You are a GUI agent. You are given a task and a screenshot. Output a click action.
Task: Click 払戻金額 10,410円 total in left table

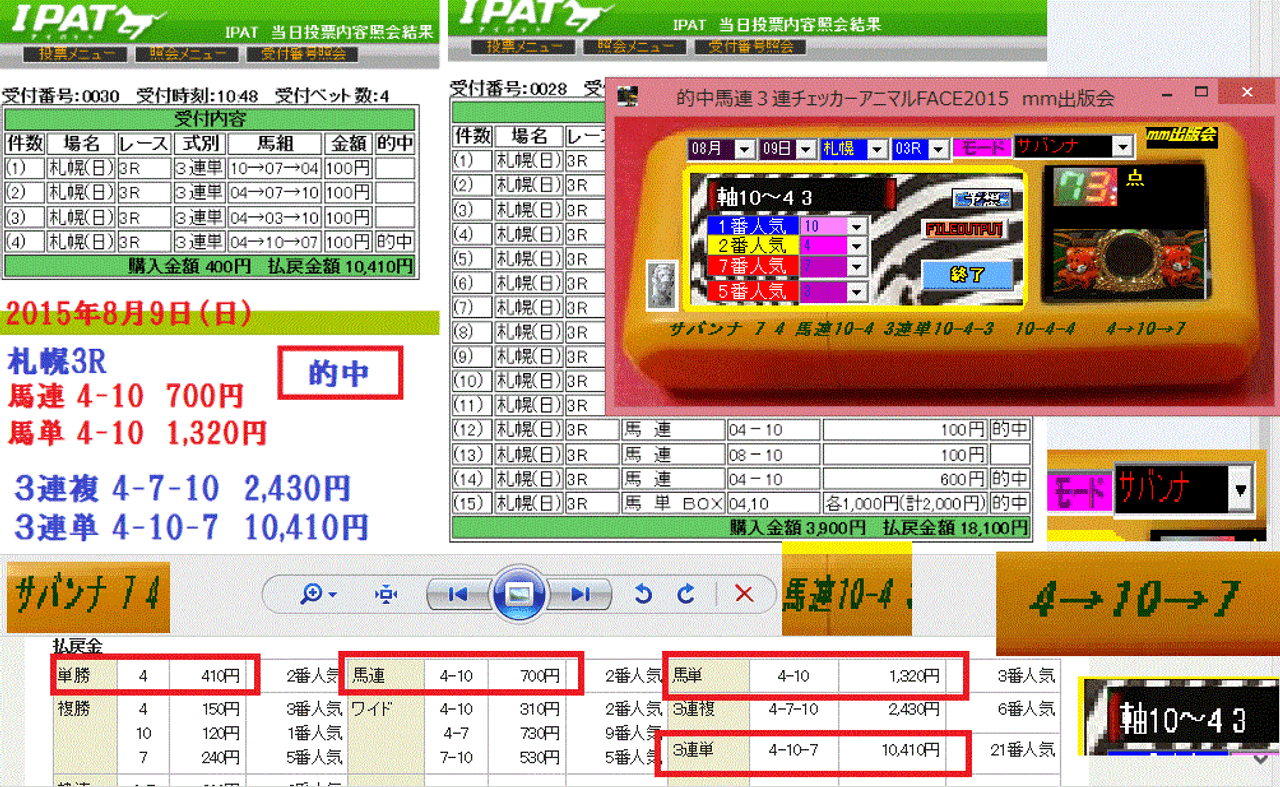point(340,266)
